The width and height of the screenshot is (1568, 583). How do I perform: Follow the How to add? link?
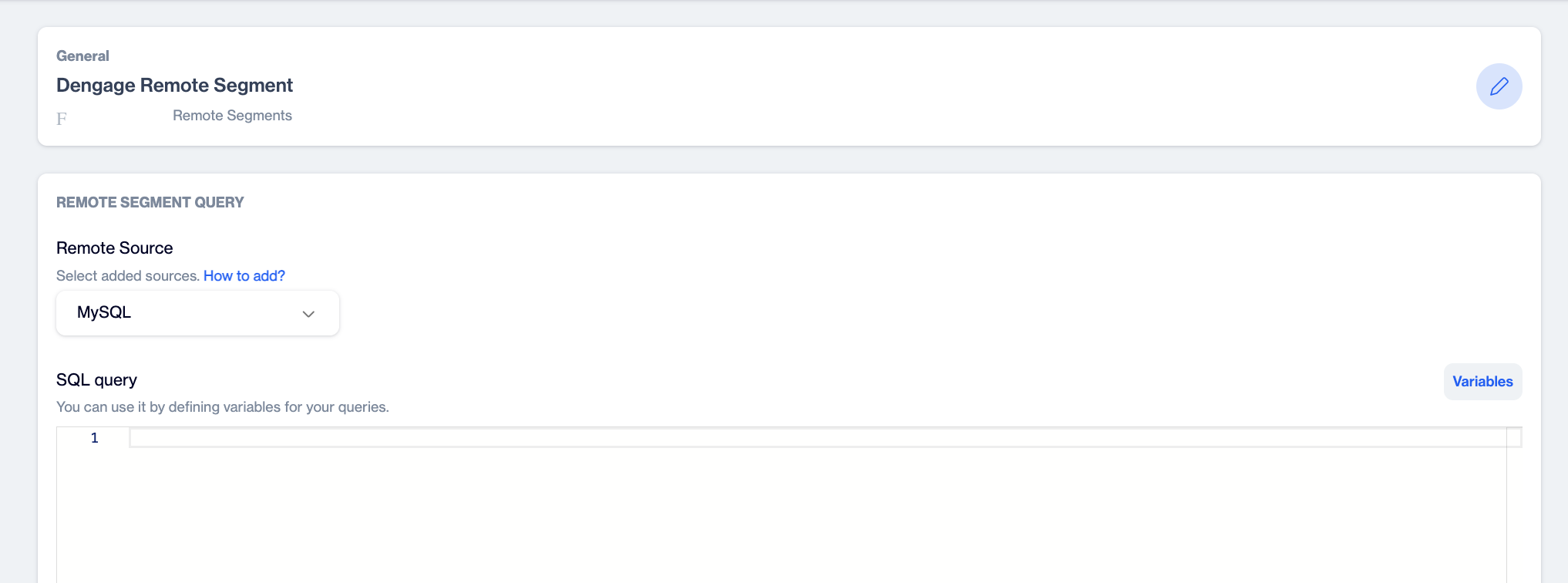pyautogui.click(x=244, y=276)
